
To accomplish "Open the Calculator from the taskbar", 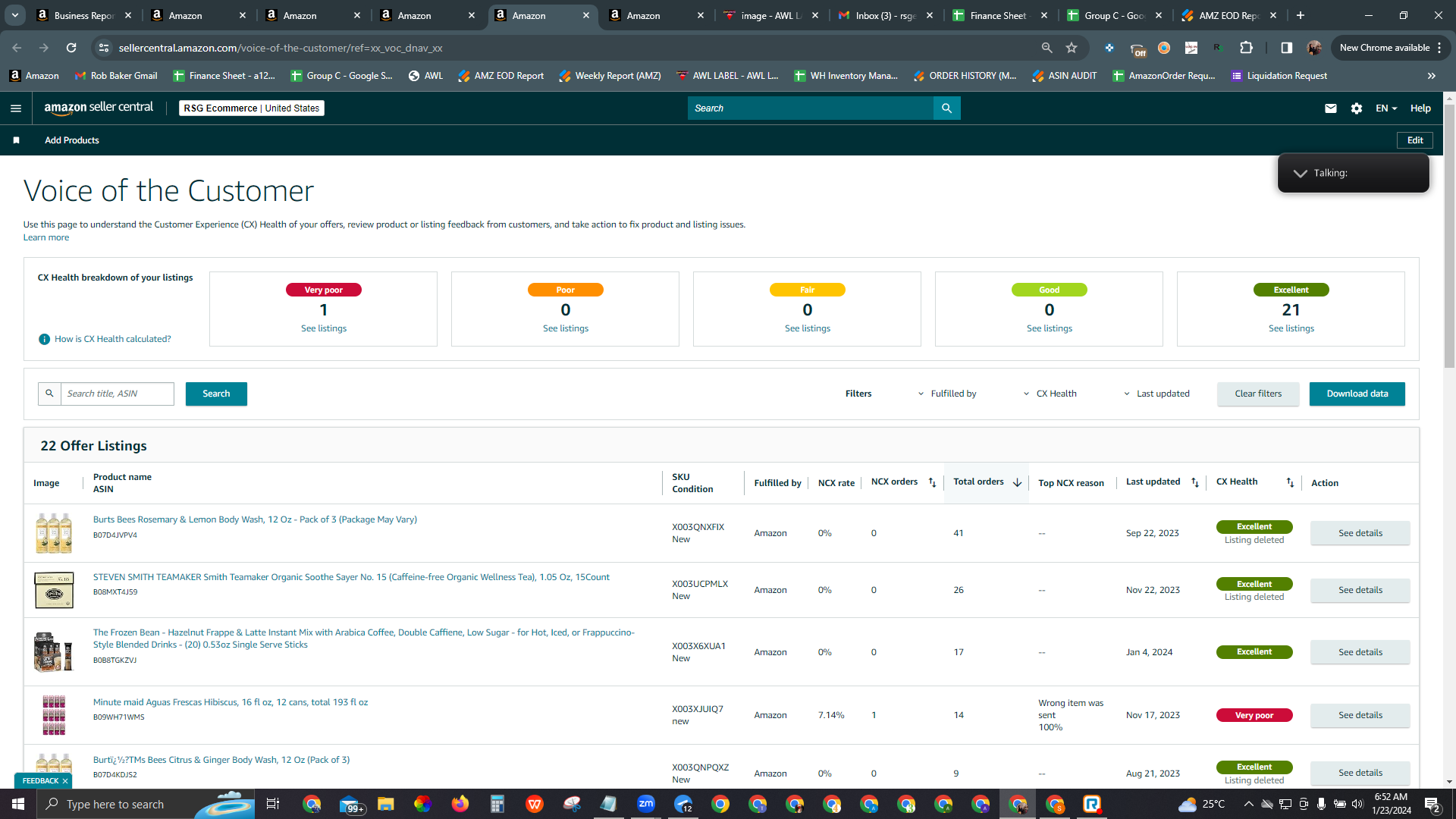I will tap(497, 804).
